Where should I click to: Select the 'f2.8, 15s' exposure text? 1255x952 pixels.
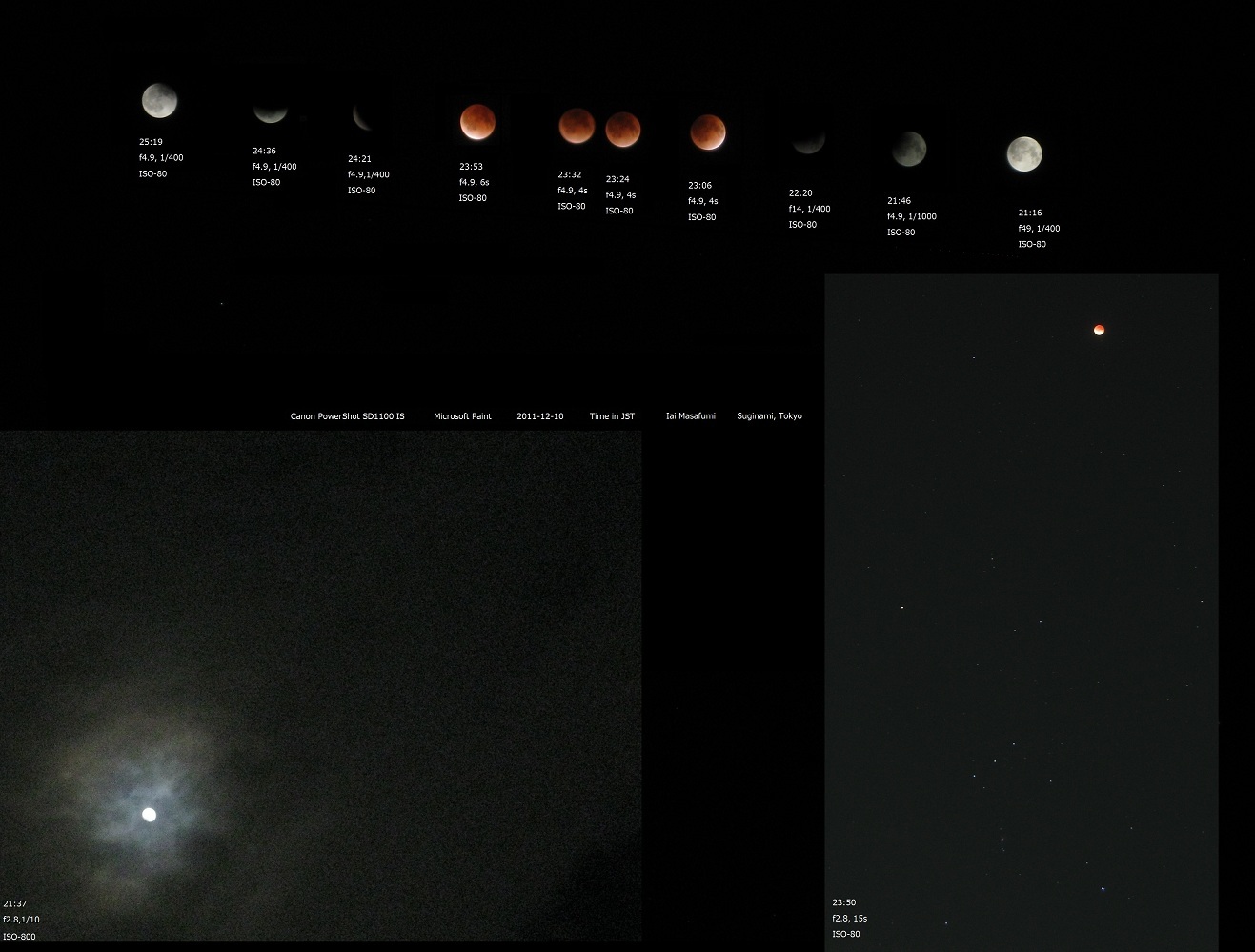[x=850, y=919]
